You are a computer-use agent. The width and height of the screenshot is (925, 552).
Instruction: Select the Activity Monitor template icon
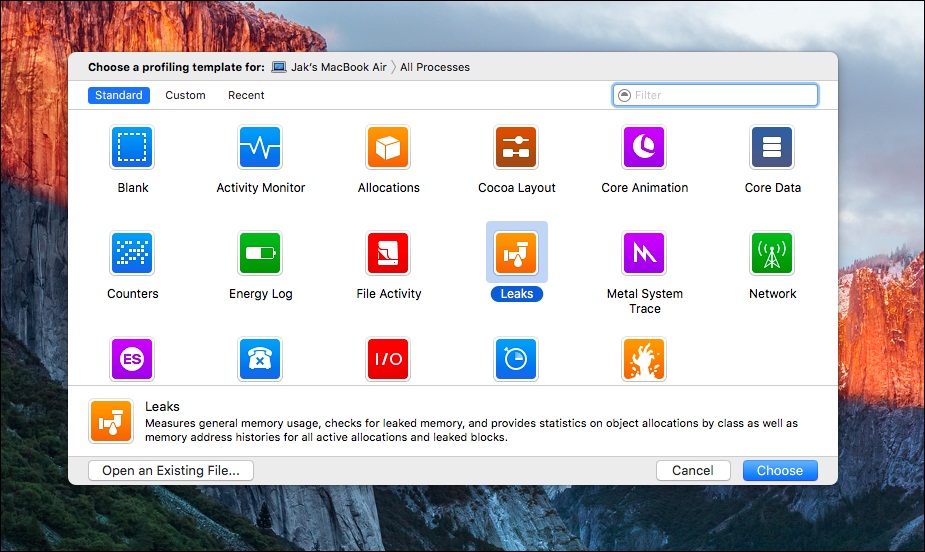click(260, 147)
